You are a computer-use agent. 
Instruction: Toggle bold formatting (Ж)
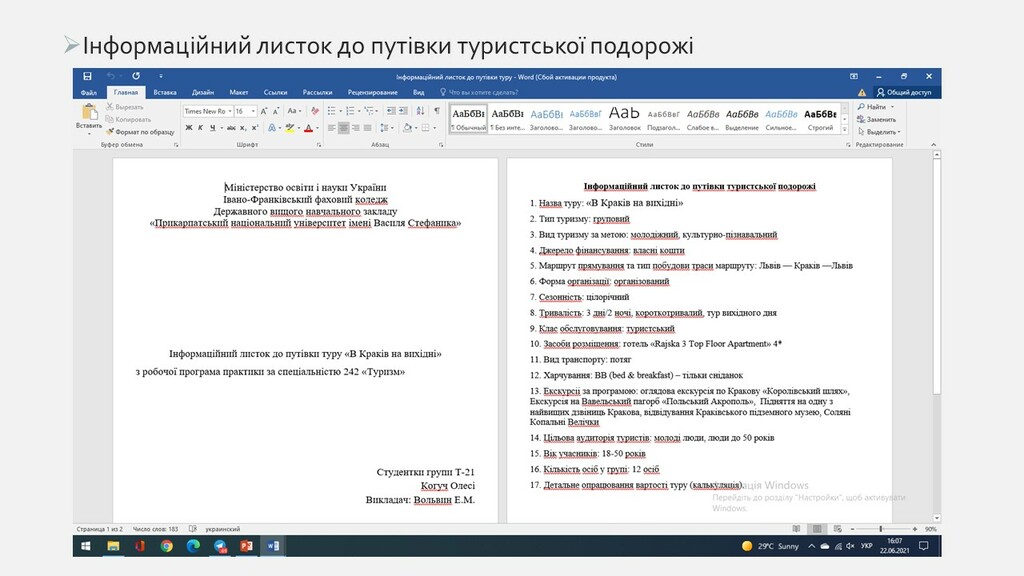click(188, 128)
